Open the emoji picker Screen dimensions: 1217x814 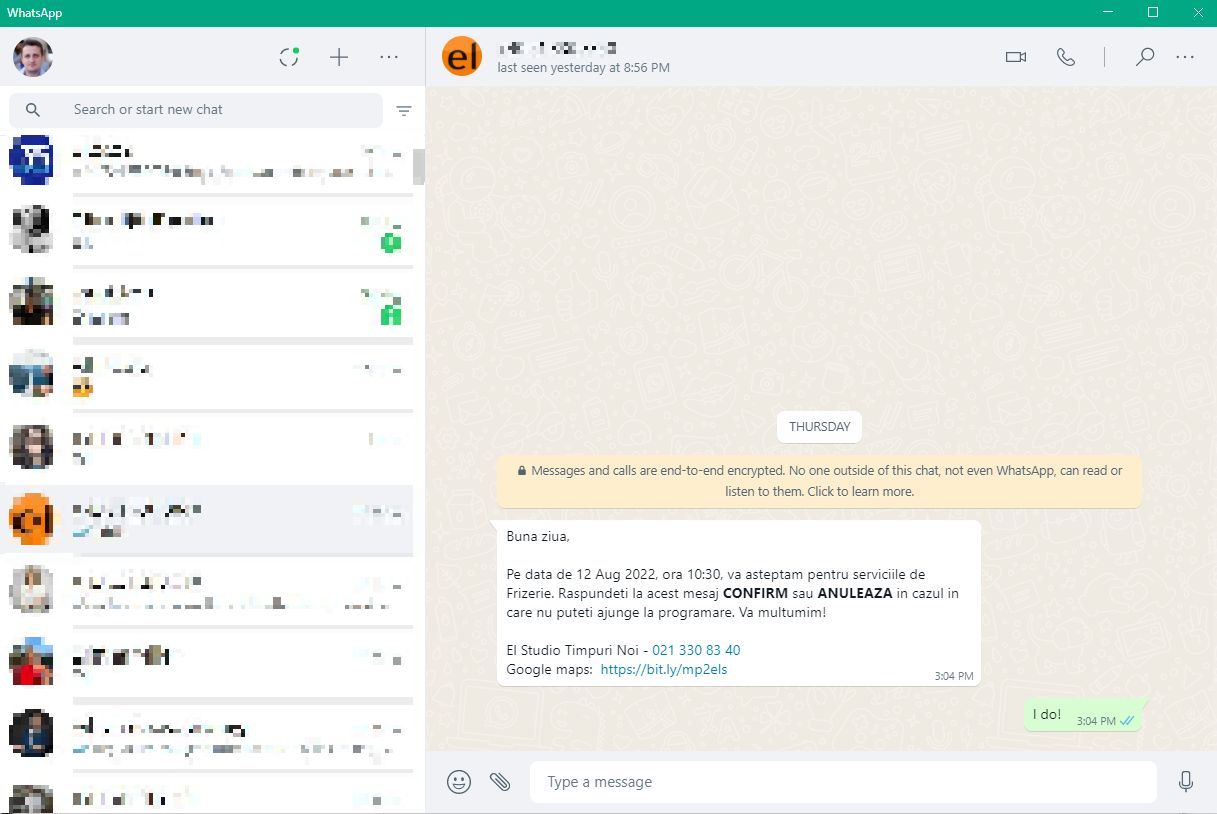coord(459,782)
